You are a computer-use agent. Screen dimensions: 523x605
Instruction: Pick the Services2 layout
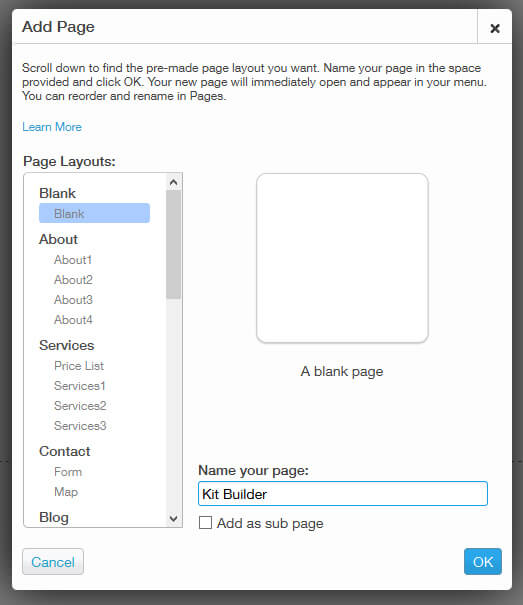click(x=80, y=406)
